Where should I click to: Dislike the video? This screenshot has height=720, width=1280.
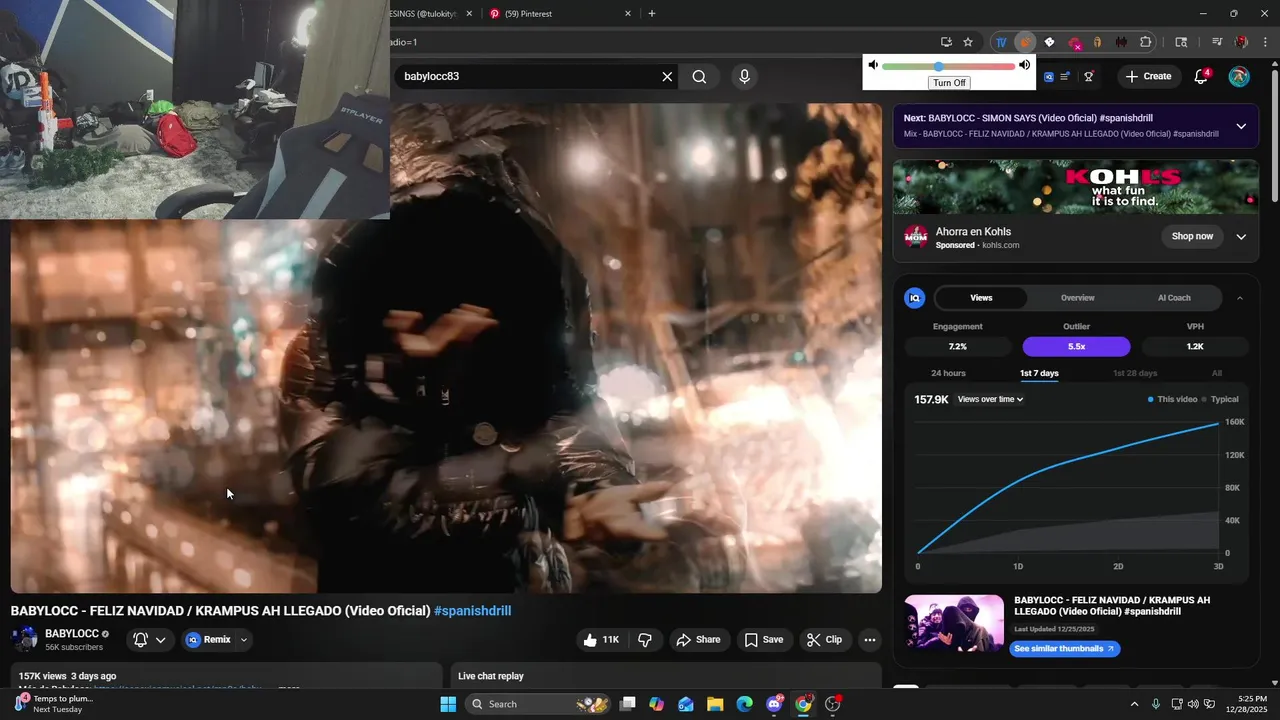(645, 640)
